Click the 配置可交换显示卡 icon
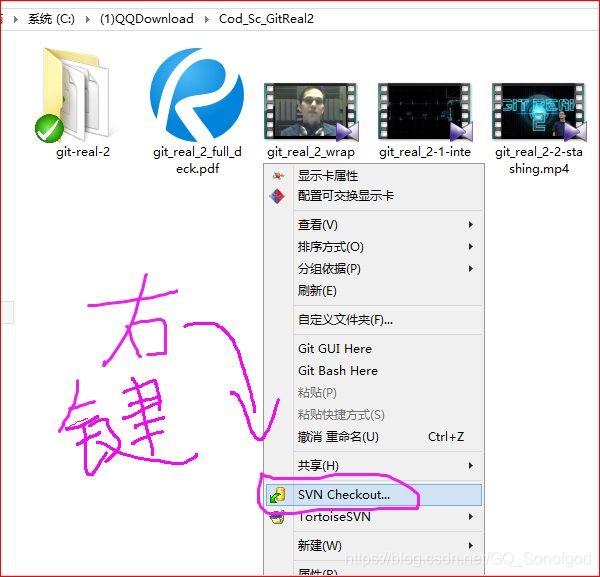The width and height of the screenshot is (600, 577). (277, 196)
